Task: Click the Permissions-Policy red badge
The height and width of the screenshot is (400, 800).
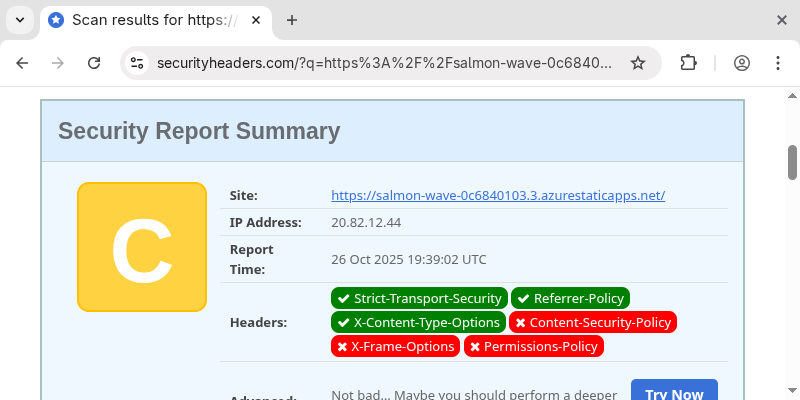Action: pos(534,346)
